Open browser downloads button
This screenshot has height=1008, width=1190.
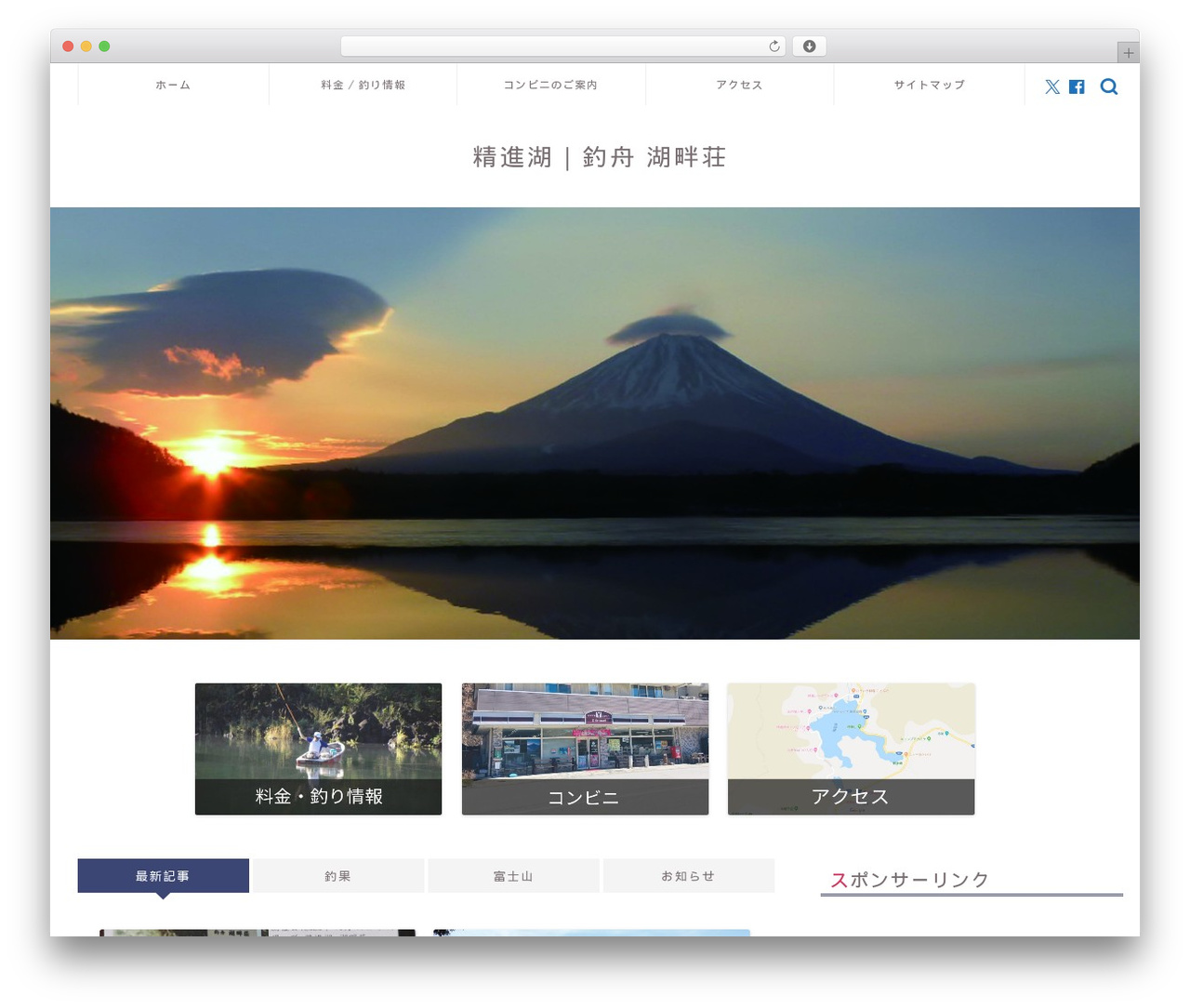(810, 46)
